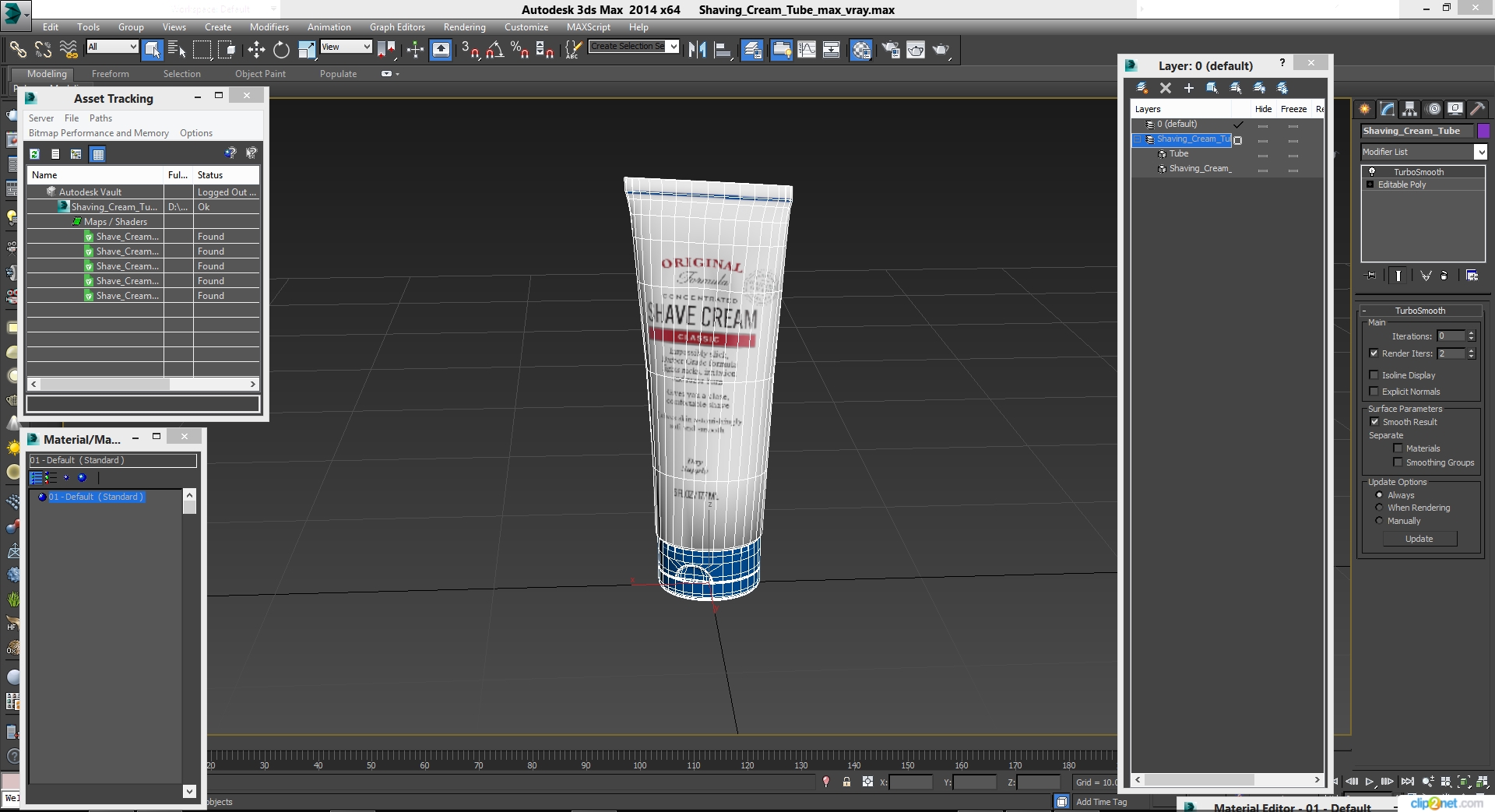The width and height of the screenshot is (1495, 812).
Task: Click the Align tool icon
Action: tap(723, 50)
